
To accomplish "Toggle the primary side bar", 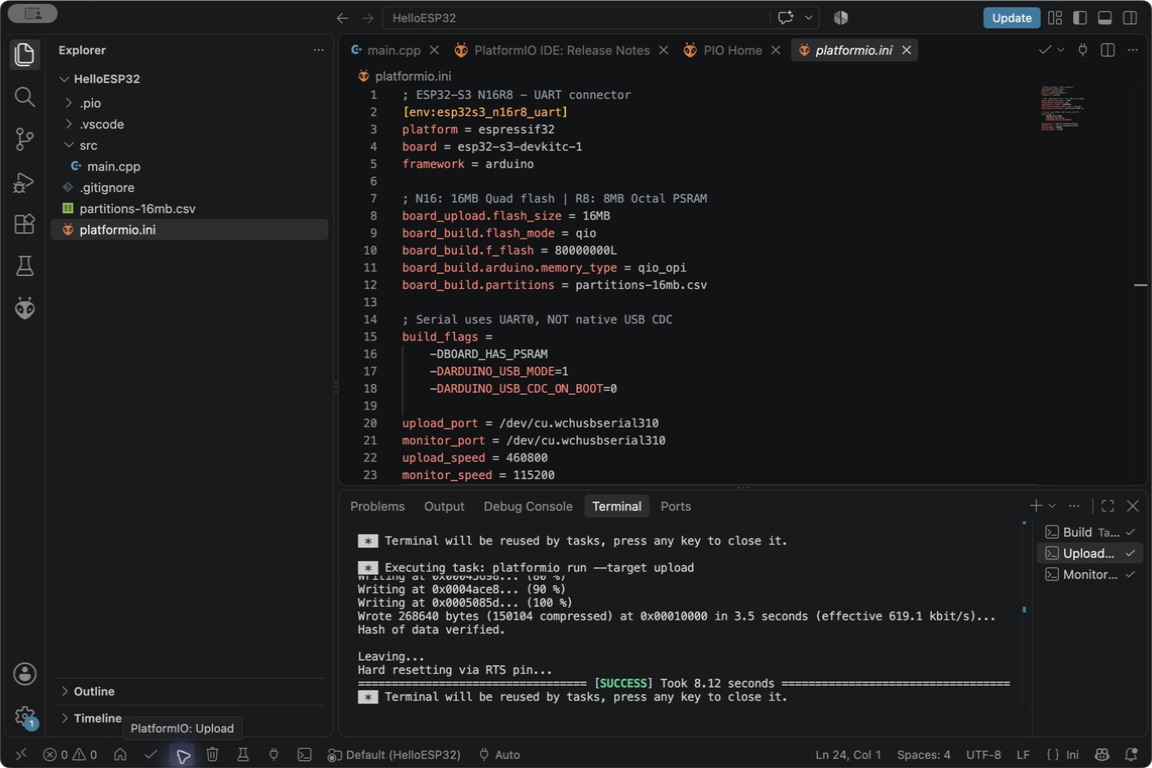I will click(x=1079, y=18).
